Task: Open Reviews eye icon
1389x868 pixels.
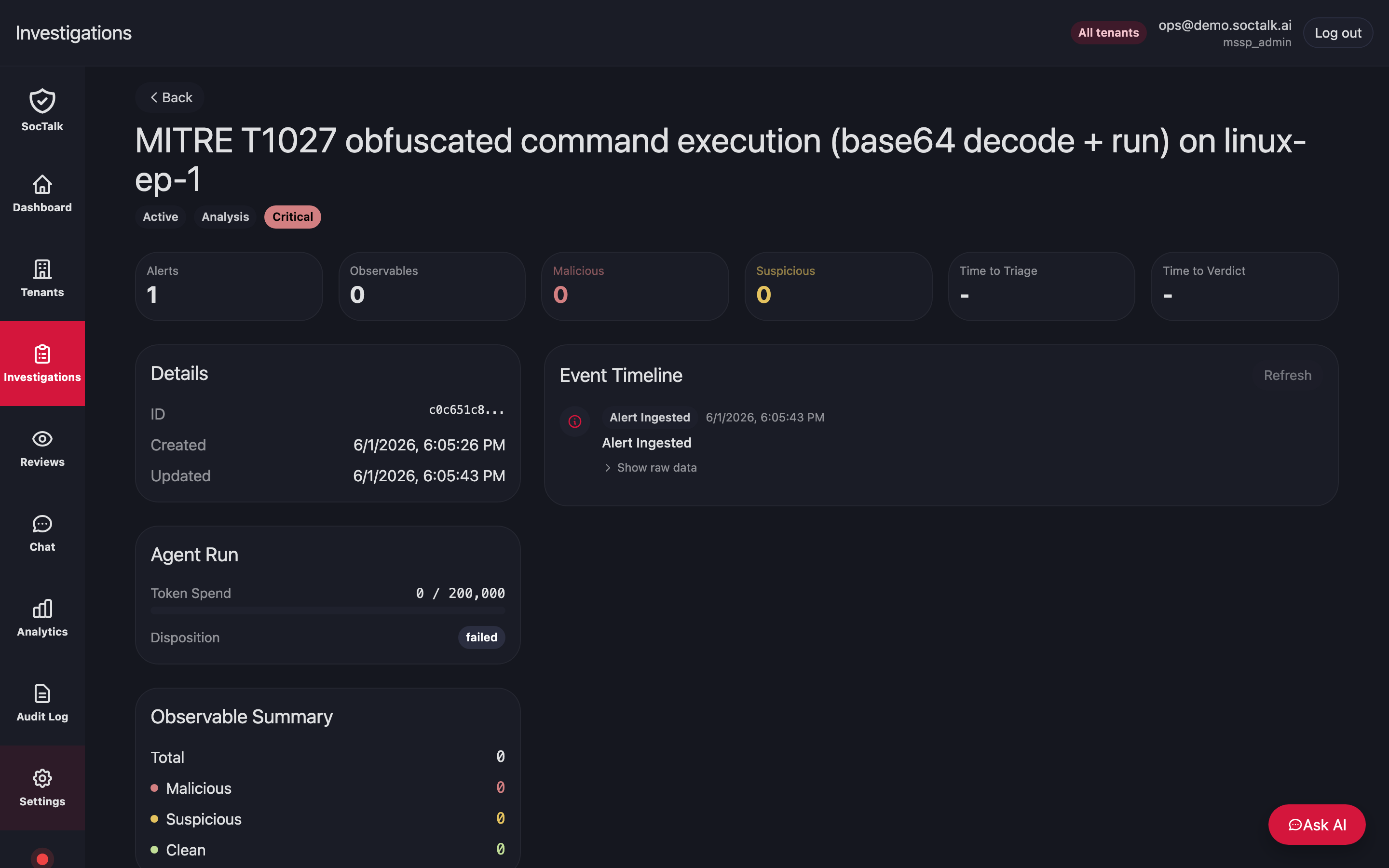Action: (x=42, y=439)
